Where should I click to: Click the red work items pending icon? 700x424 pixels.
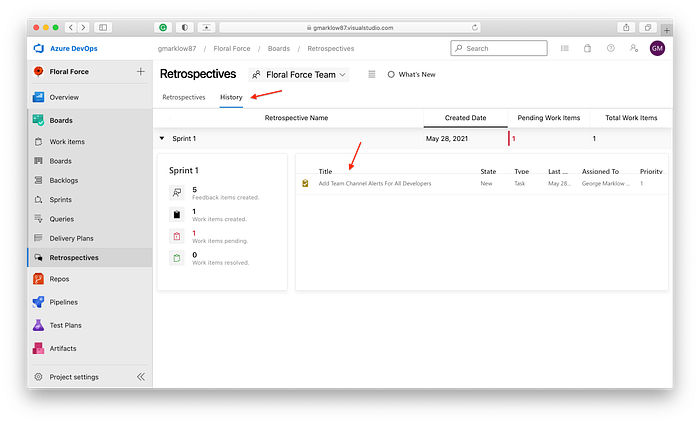tap(177, 236)
